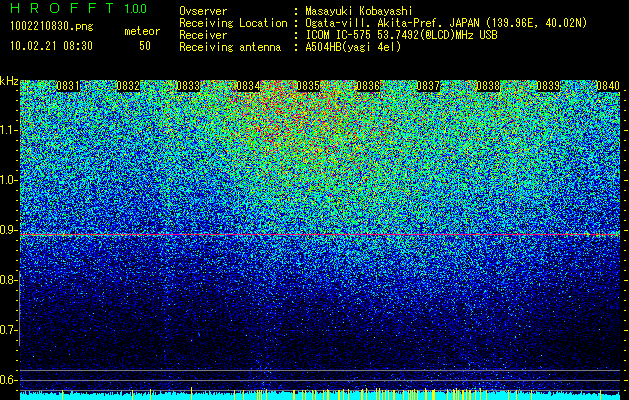629x400 pixels.
Task: Click the Receiving antenna label
Action: pyautogui.click(x=230, y=47)
